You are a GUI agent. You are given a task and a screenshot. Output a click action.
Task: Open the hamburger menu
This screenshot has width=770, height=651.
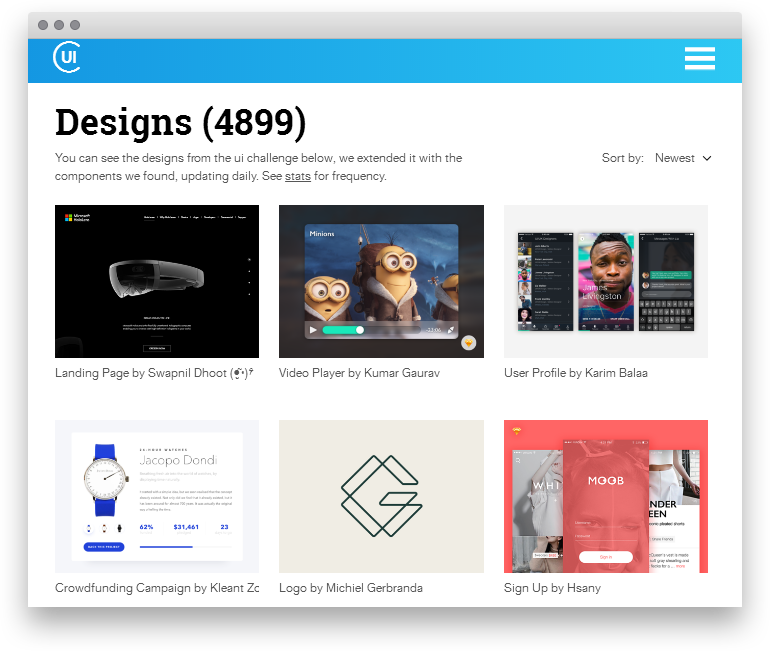pyautogui.click(x=699, y=58)
